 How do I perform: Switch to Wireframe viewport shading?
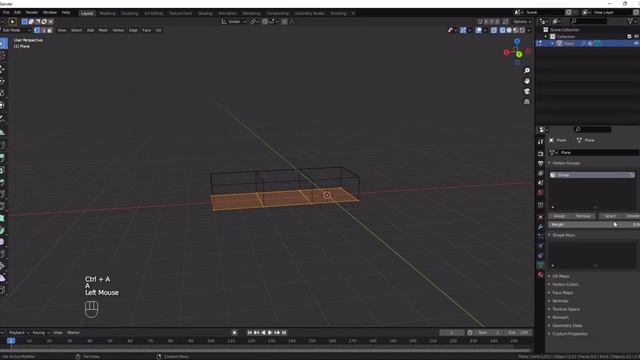pyautogui.click(x=502, y=30)
